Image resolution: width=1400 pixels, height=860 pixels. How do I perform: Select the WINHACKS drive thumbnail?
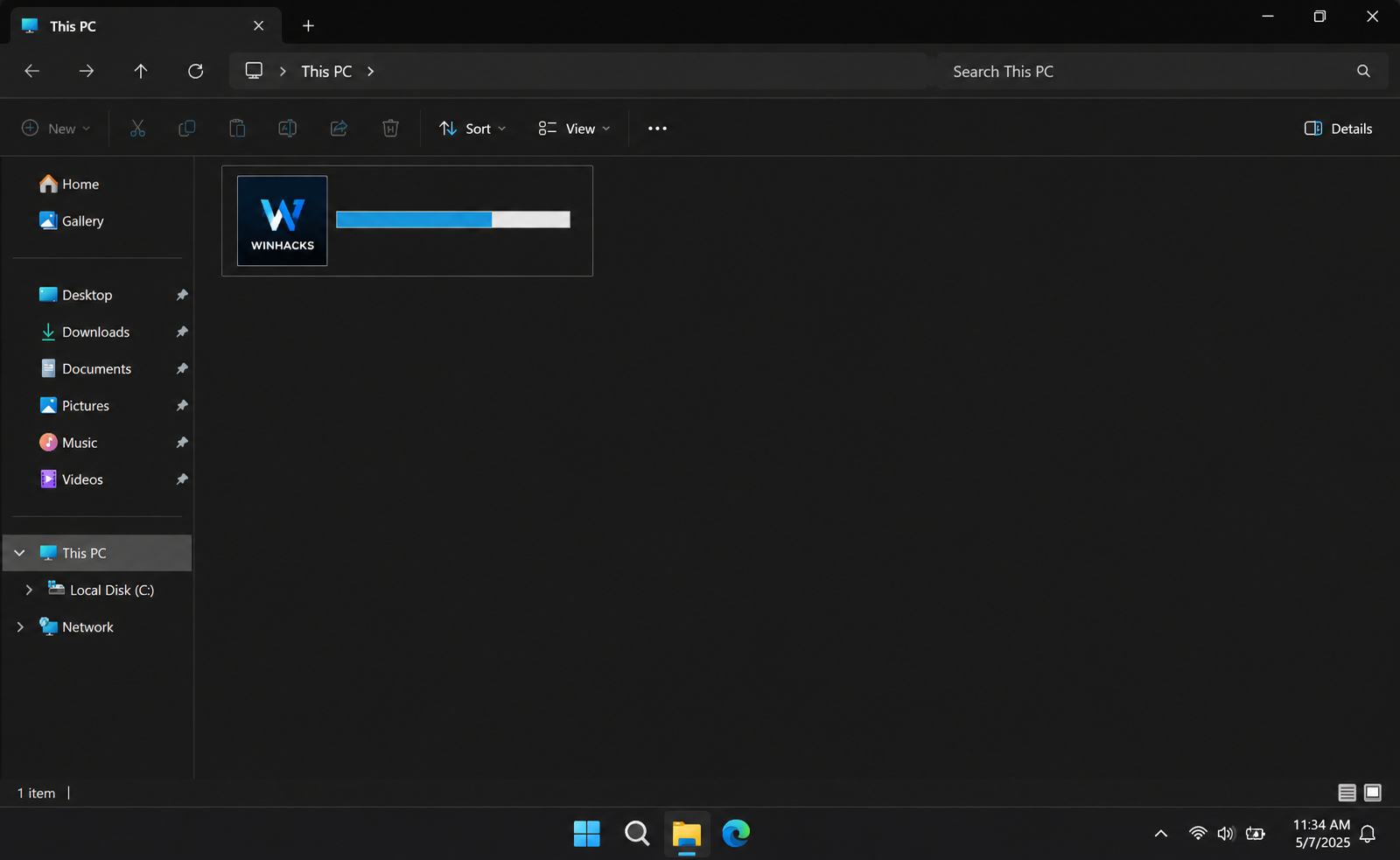(283, 220)
